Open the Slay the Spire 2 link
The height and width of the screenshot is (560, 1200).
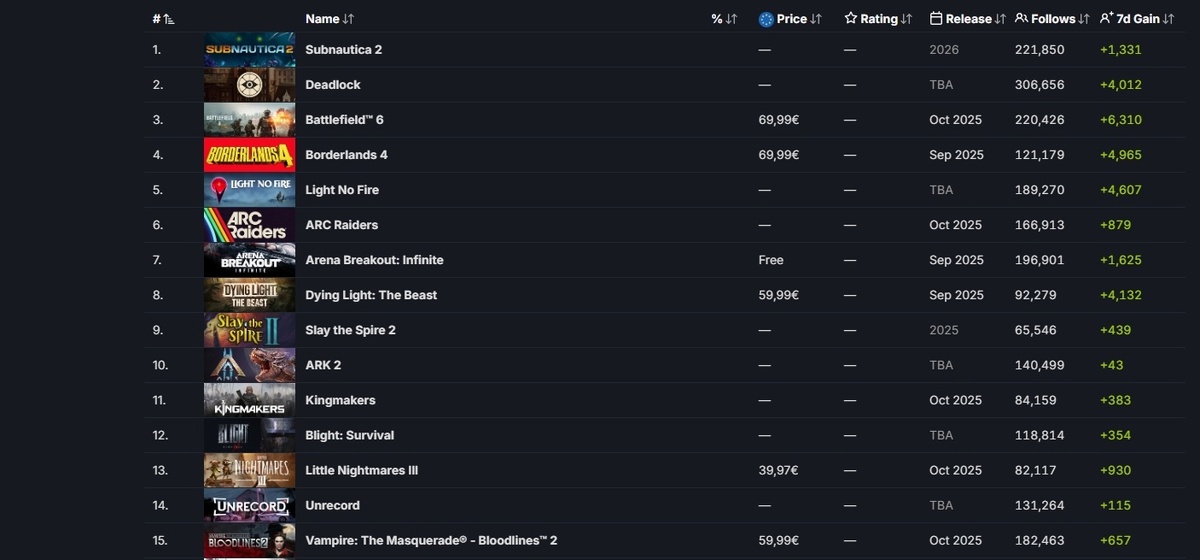350,330
